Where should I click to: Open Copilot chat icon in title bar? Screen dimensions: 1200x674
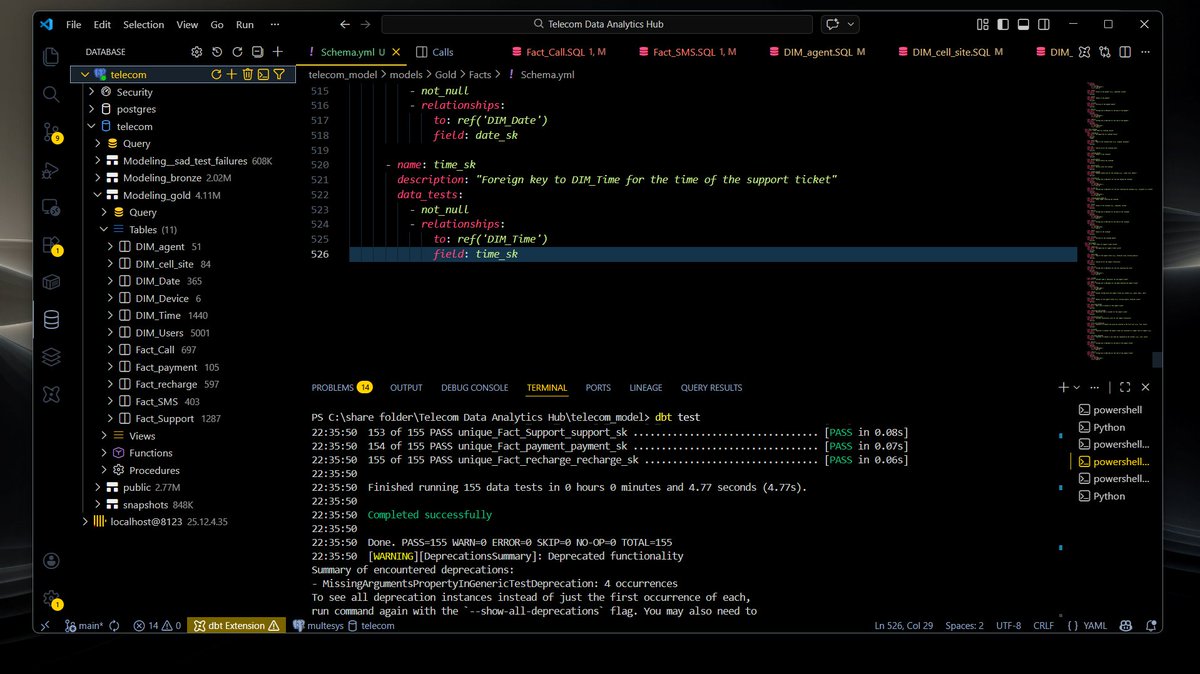[832, 24]
